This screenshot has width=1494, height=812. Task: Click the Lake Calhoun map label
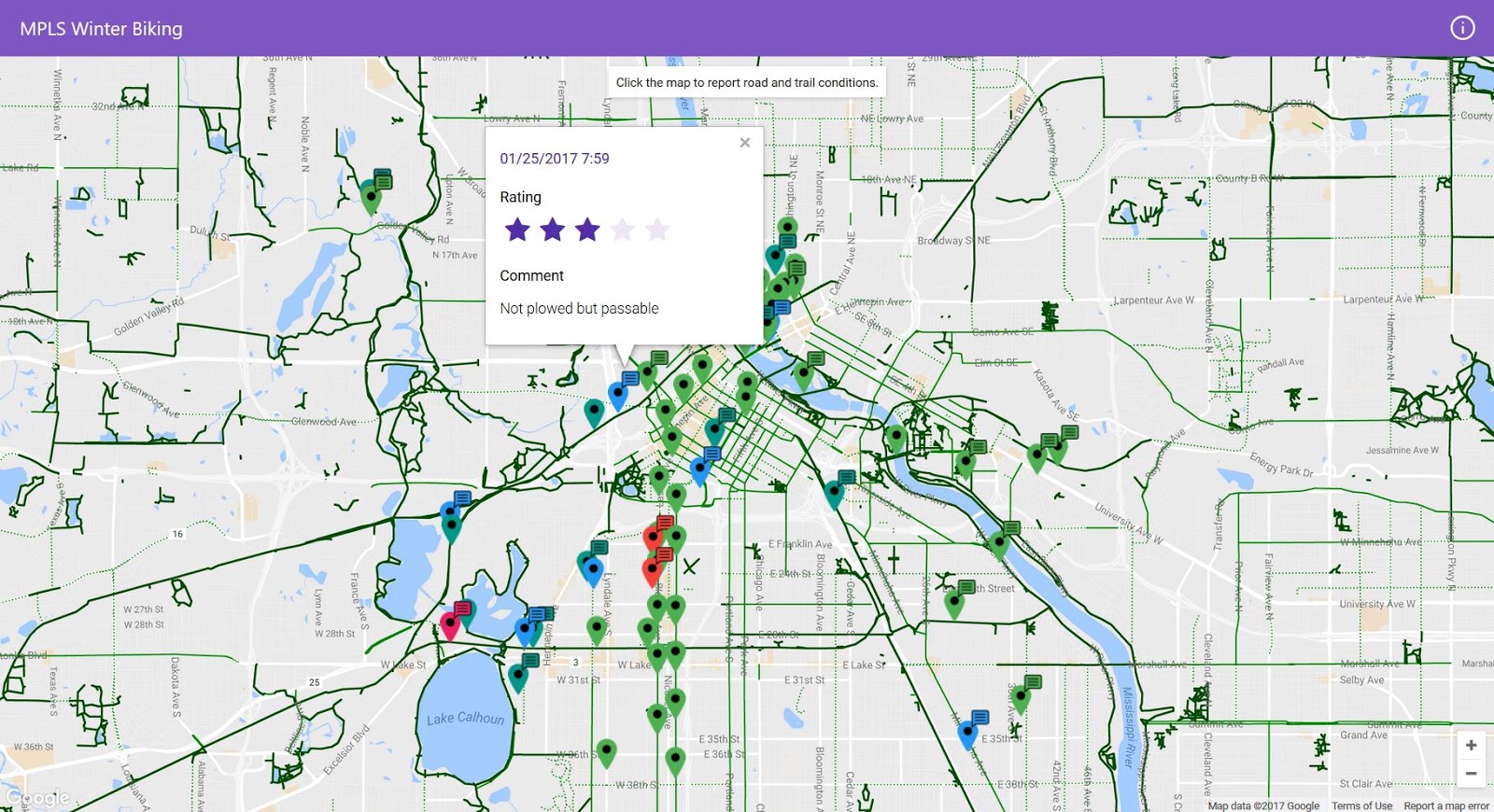465,718
